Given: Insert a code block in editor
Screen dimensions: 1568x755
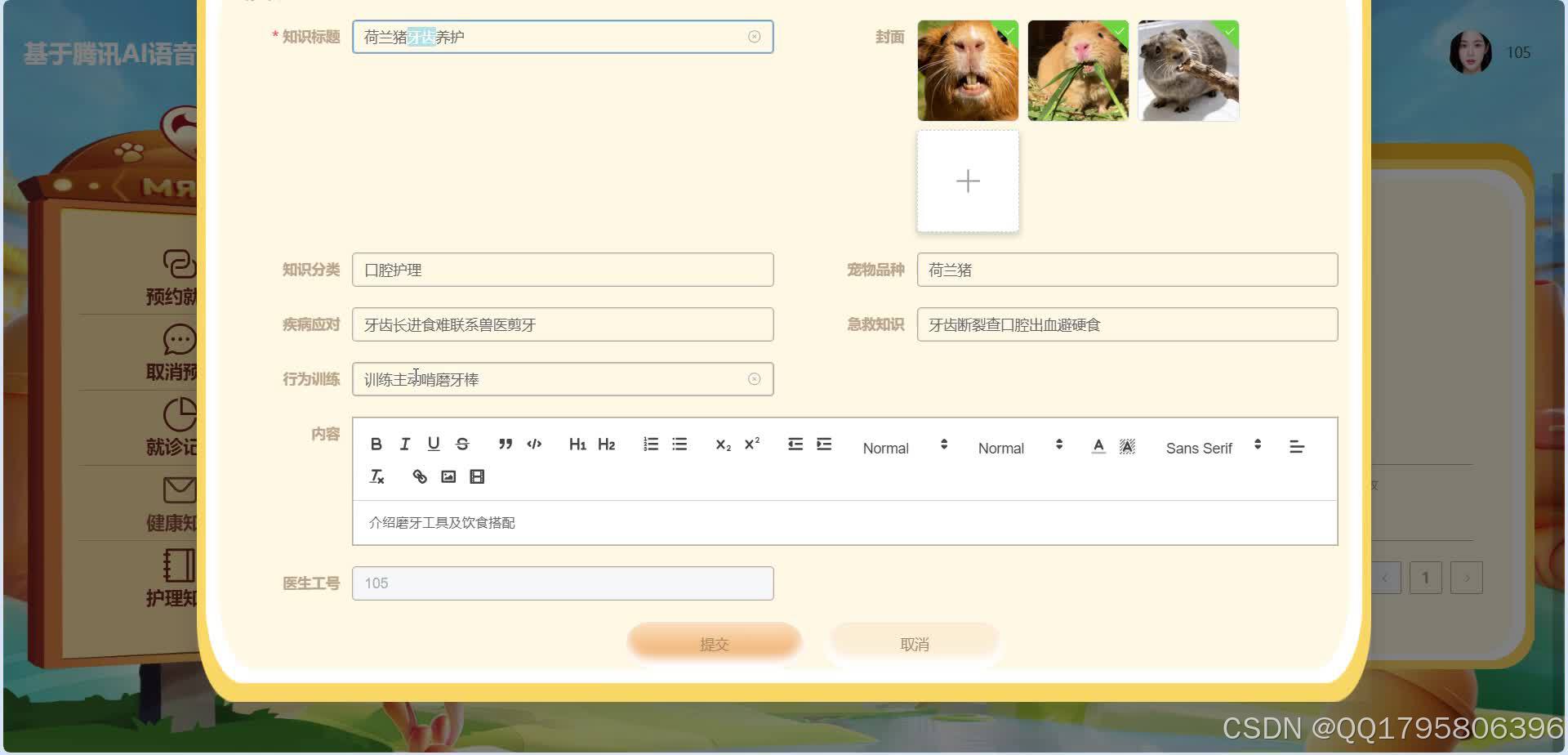Looking at the screenshot, I should pyautogui.click(x=534, y=444).
